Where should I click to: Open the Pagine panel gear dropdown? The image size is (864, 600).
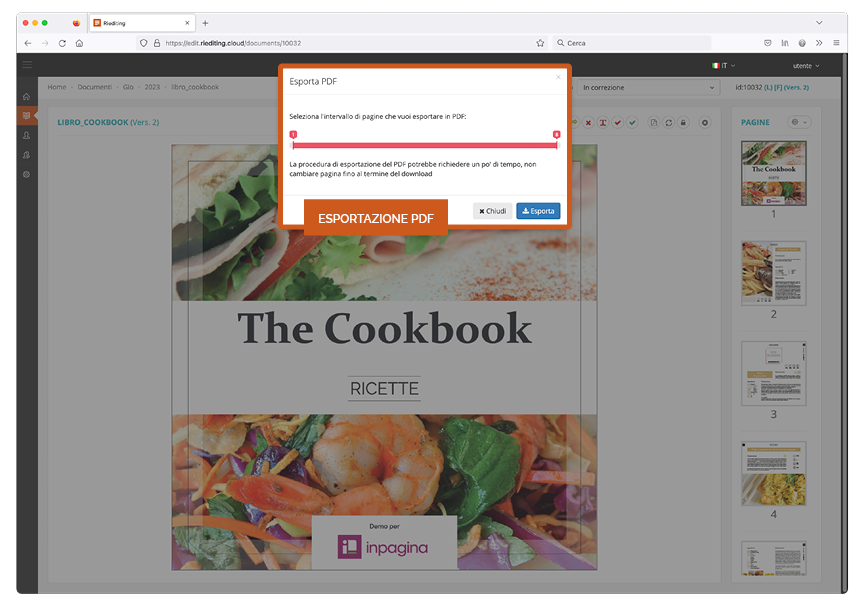coord(799,122)
